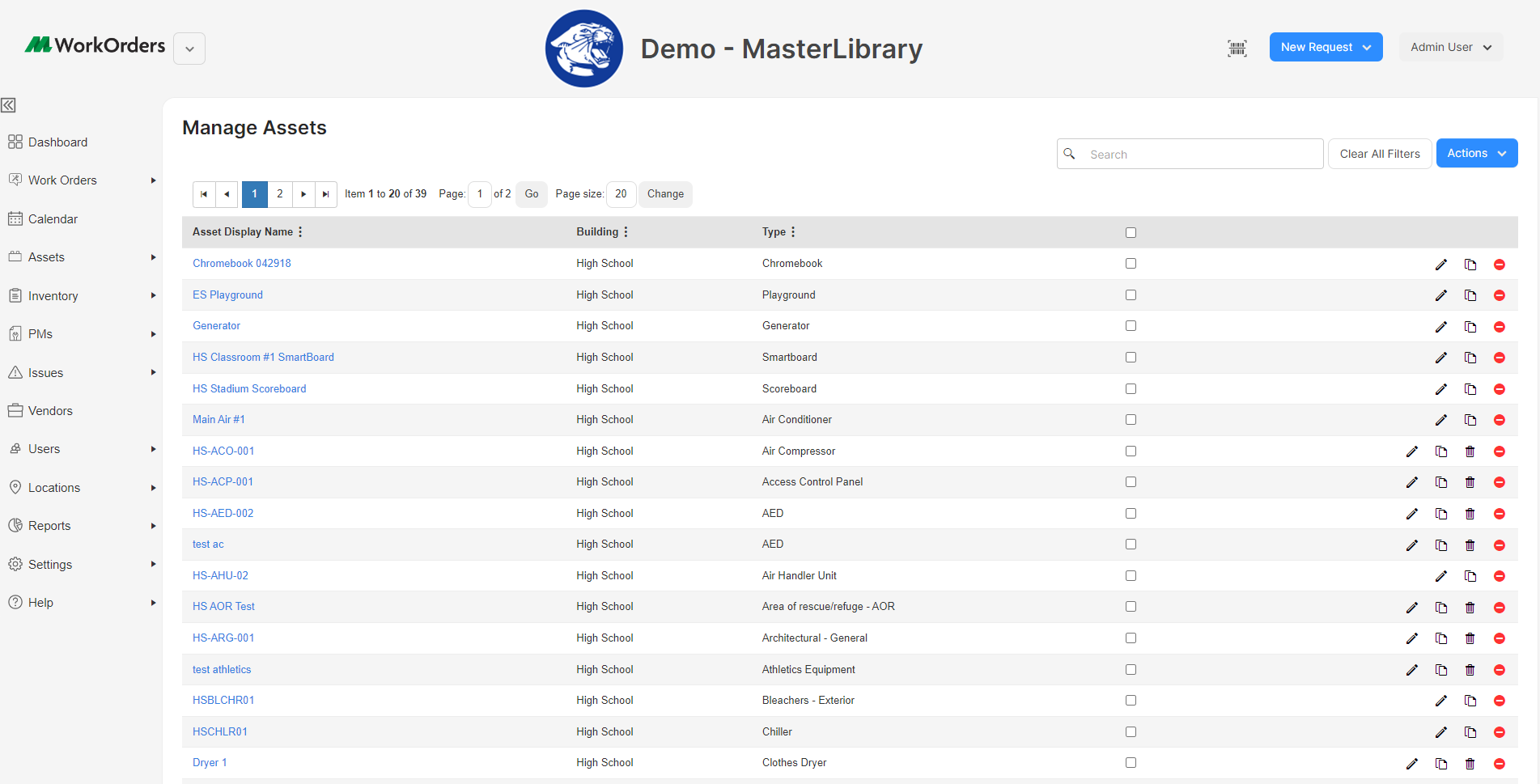The width and height of the screenshot is (1540, 784).
Task: Expand the Assets sidebar submenu
Action: click(153, 257)
